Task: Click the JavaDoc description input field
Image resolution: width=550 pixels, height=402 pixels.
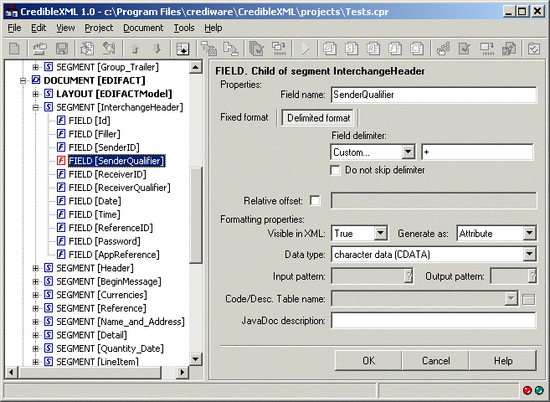Action: click(x=434, y=320)
